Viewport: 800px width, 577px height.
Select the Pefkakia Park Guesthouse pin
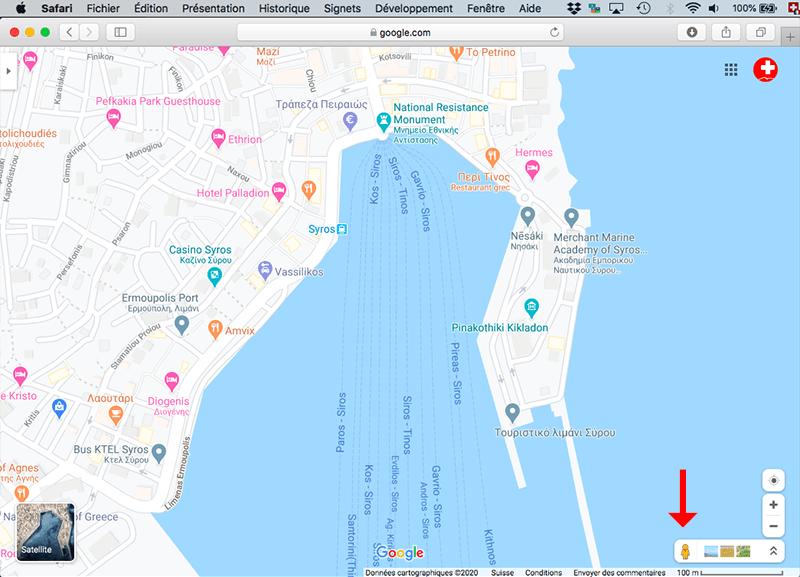pyautogui.click(x=113, y=118)
